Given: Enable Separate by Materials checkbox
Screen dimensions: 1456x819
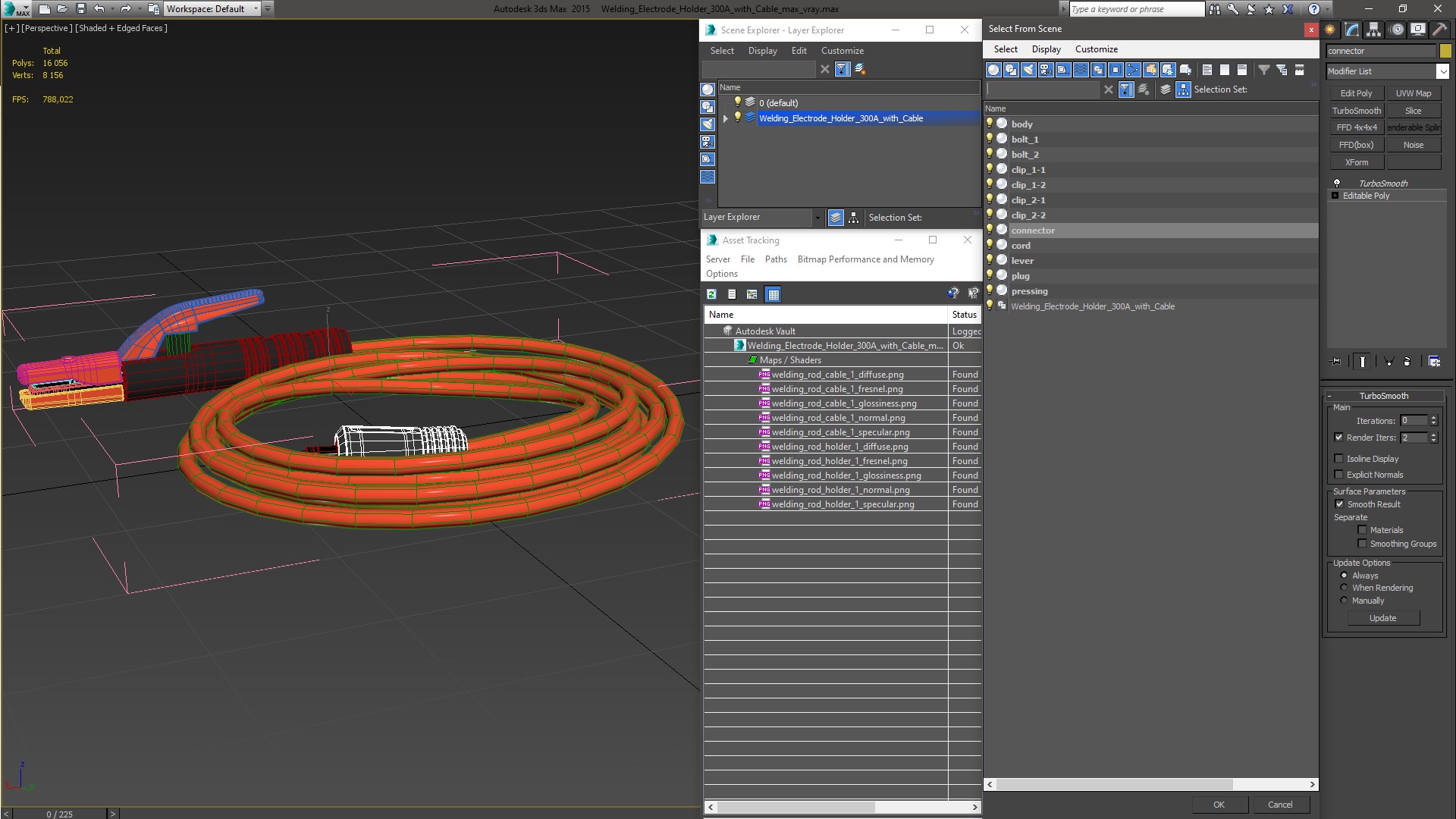Looking at the screenshot, I should (x=1362, y=530).
